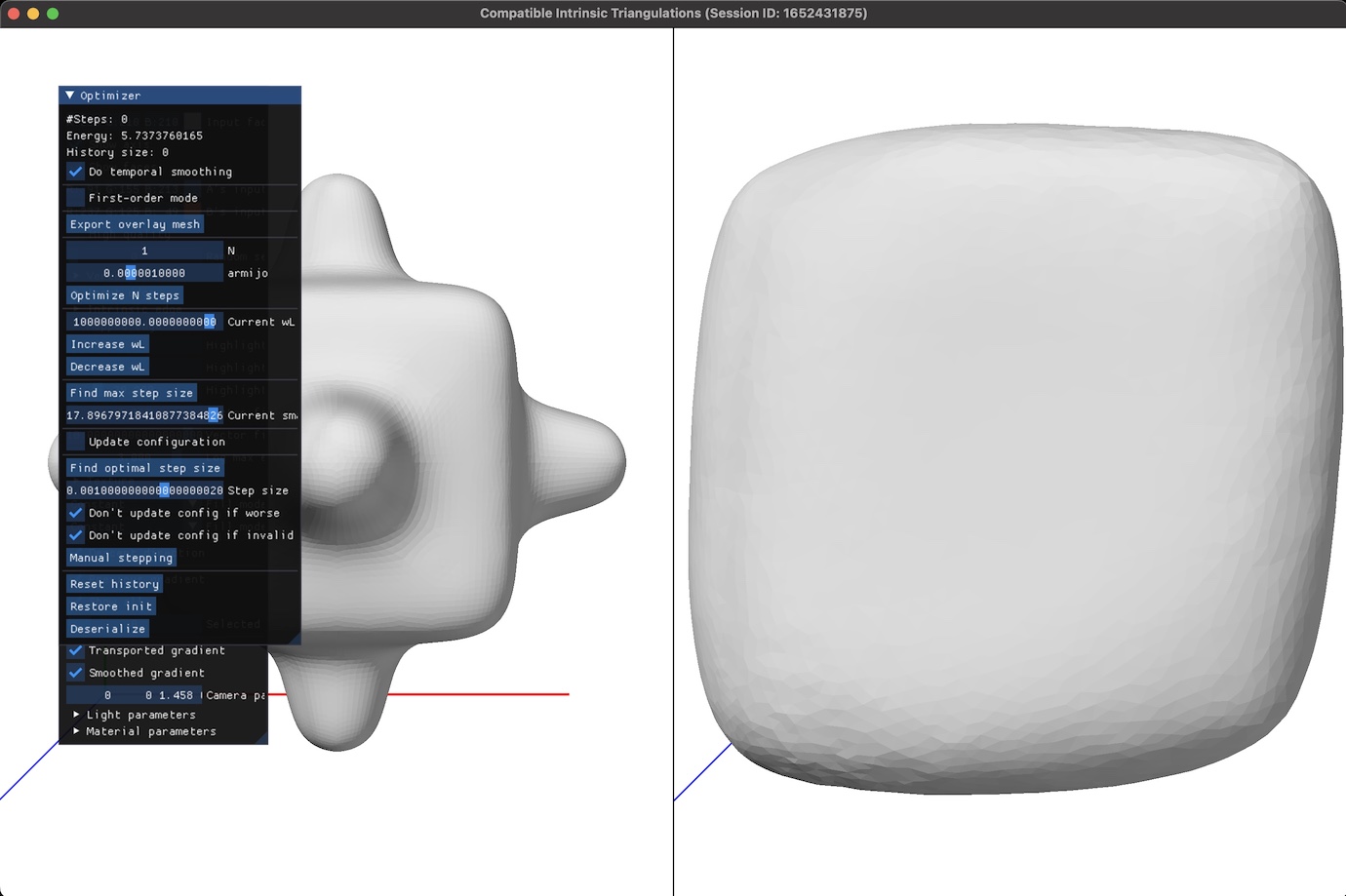The height and width of the screenshot is (896, 1346).
Task: Click the Current wL value field
Action: [144, 322]
